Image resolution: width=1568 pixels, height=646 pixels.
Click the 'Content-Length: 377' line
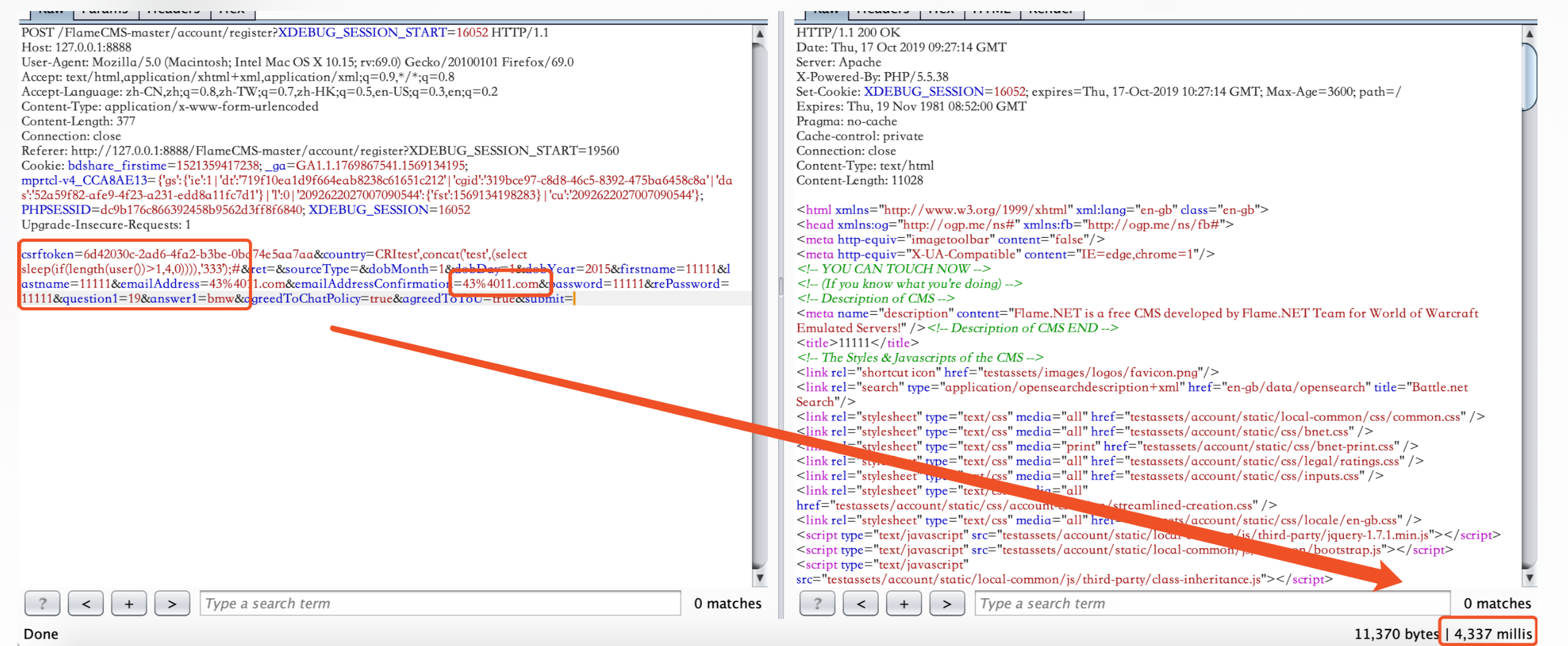coord(78,121)
